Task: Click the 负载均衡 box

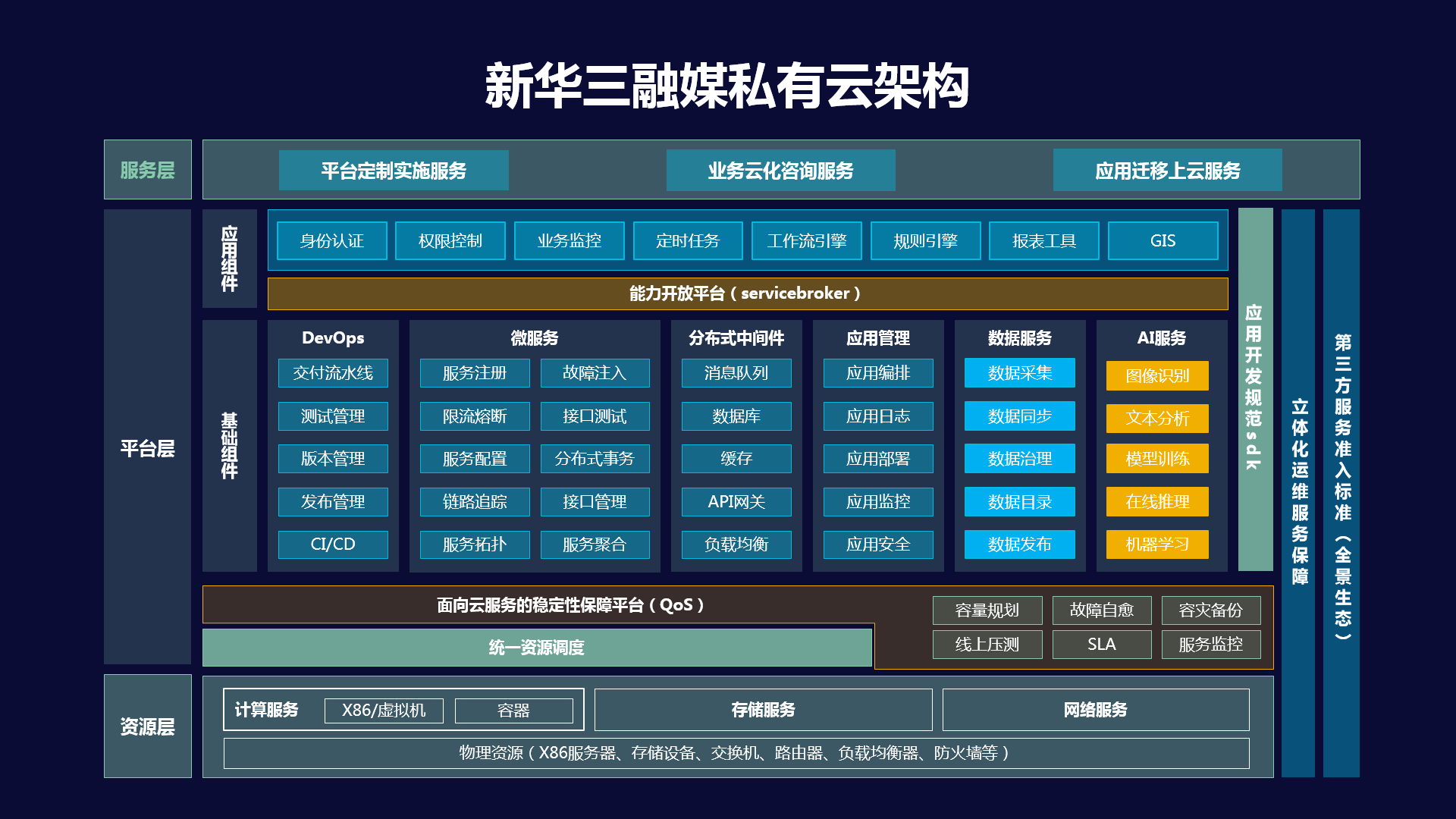Action: coord(736,544)
